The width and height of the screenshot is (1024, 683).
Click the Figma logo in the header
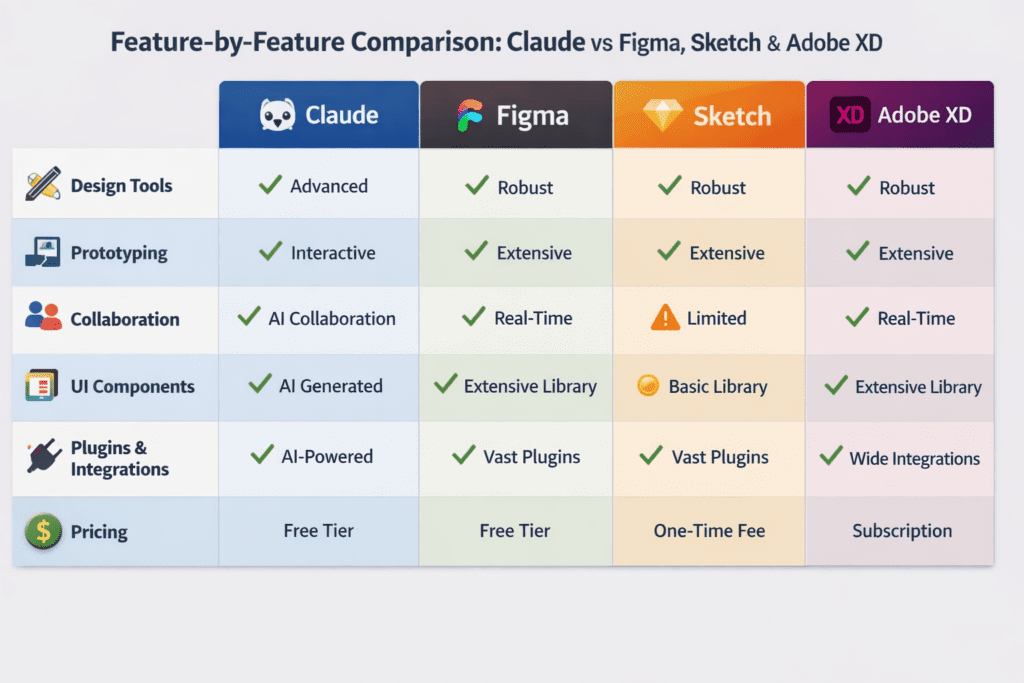point(469,116)
